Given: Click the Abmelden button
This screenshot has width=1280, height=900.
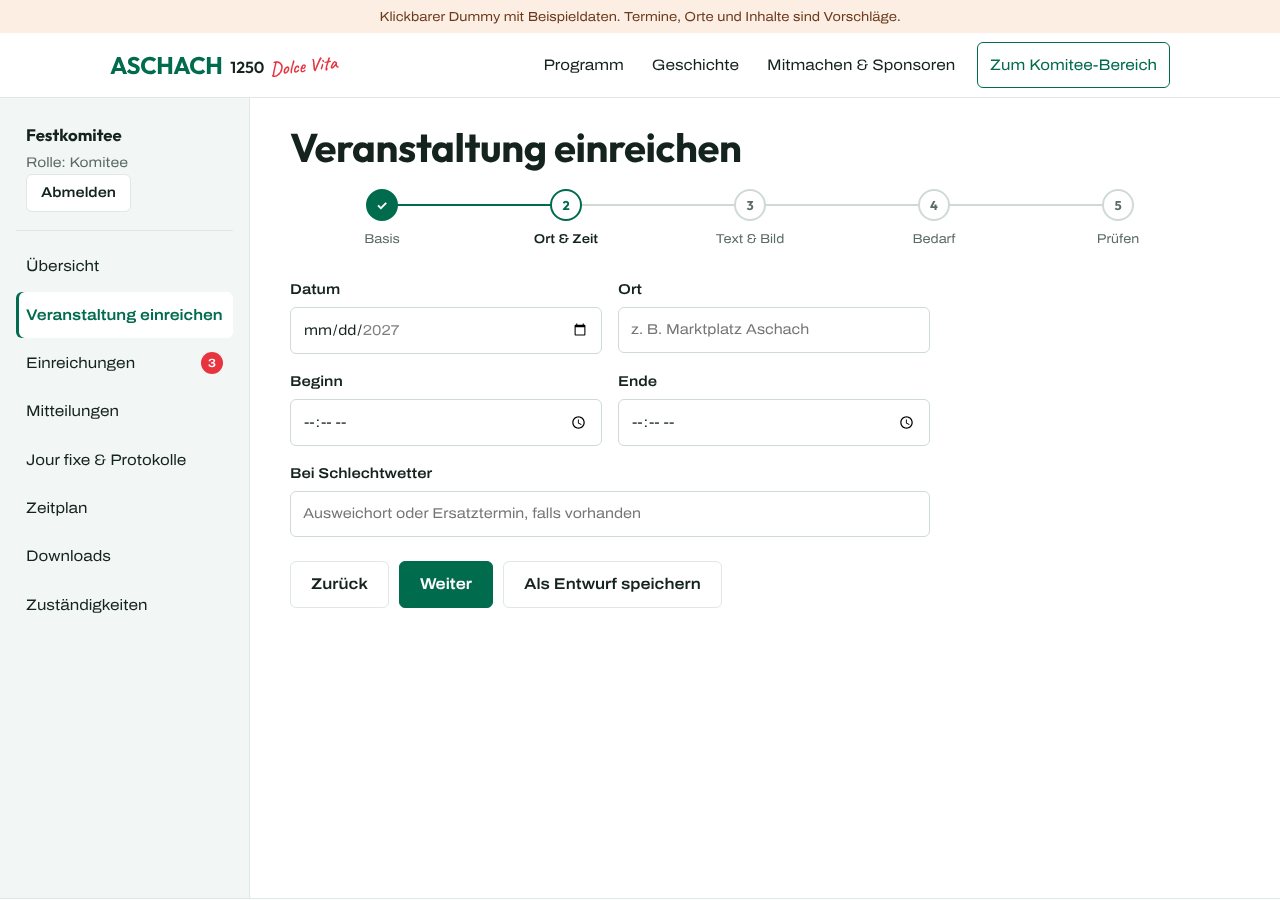Looking at the screenshot, I should tap(78, 193).
